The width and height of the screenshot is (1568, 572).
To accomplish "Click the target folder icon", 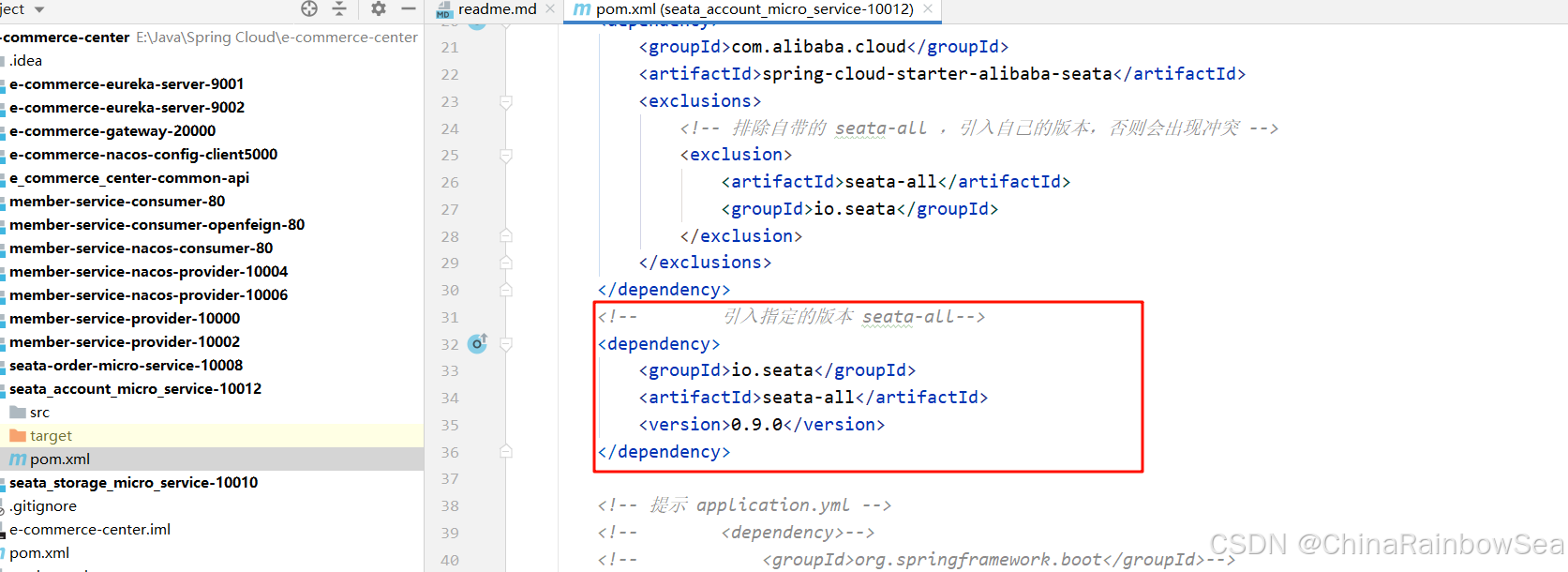I will click(18, 435).
